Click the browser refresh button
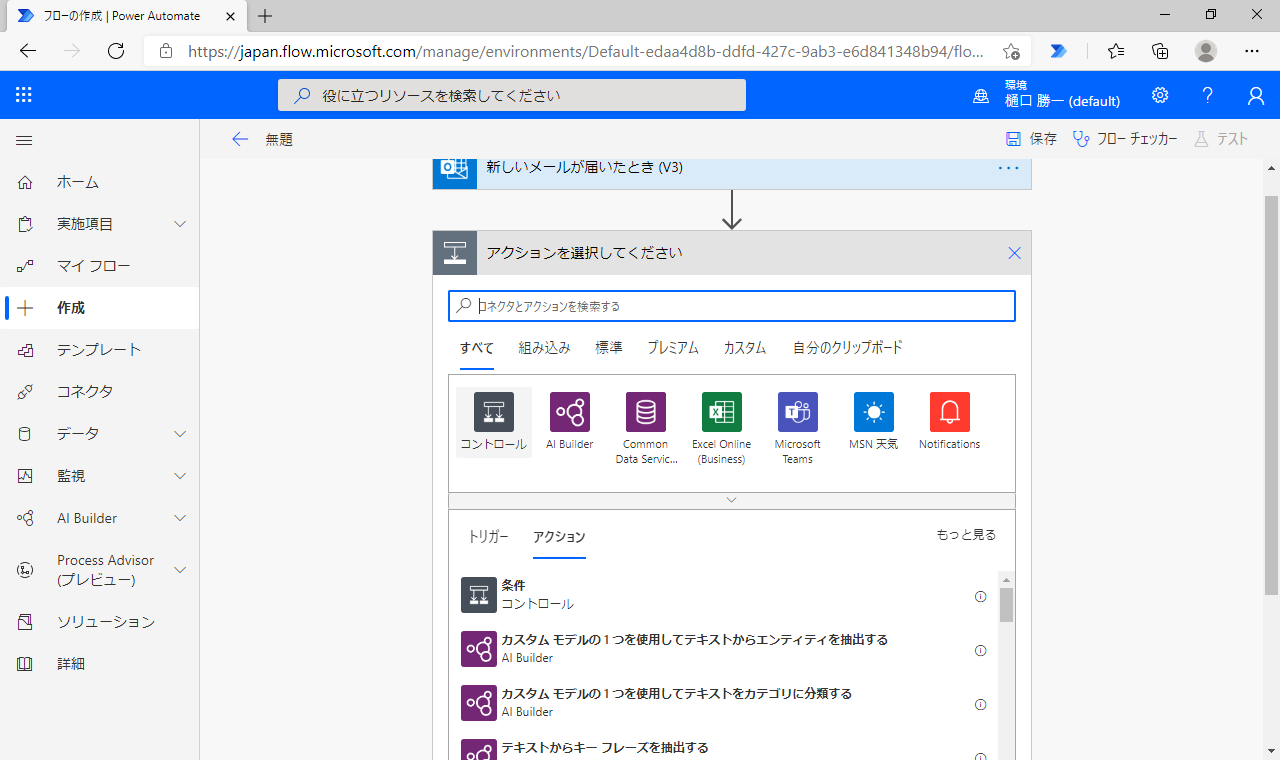Viewport: 1280px width, 760px height. (x=116, y=51)
